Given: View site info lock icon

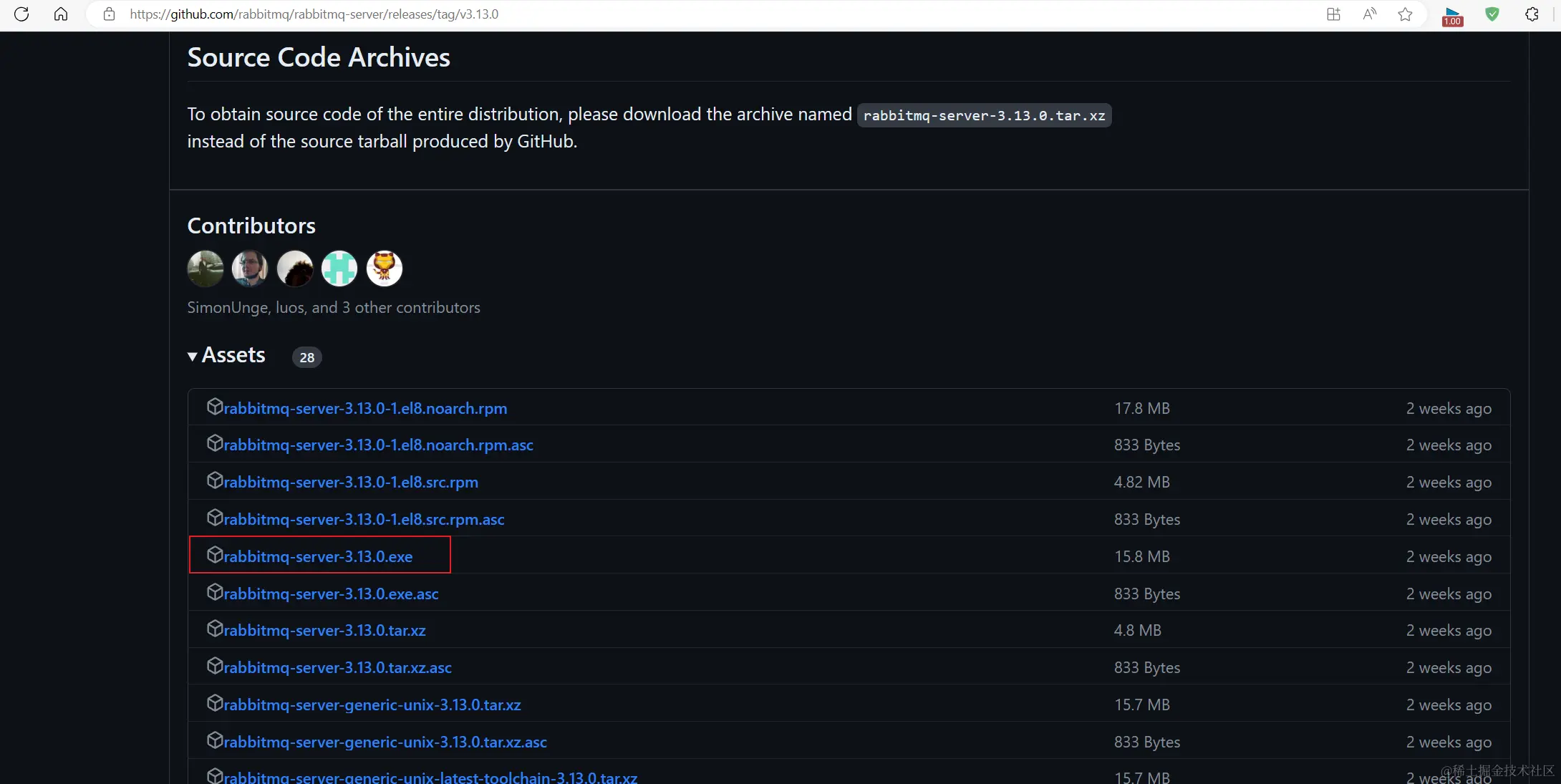Looking at the screenshot, I should point(109,14).
